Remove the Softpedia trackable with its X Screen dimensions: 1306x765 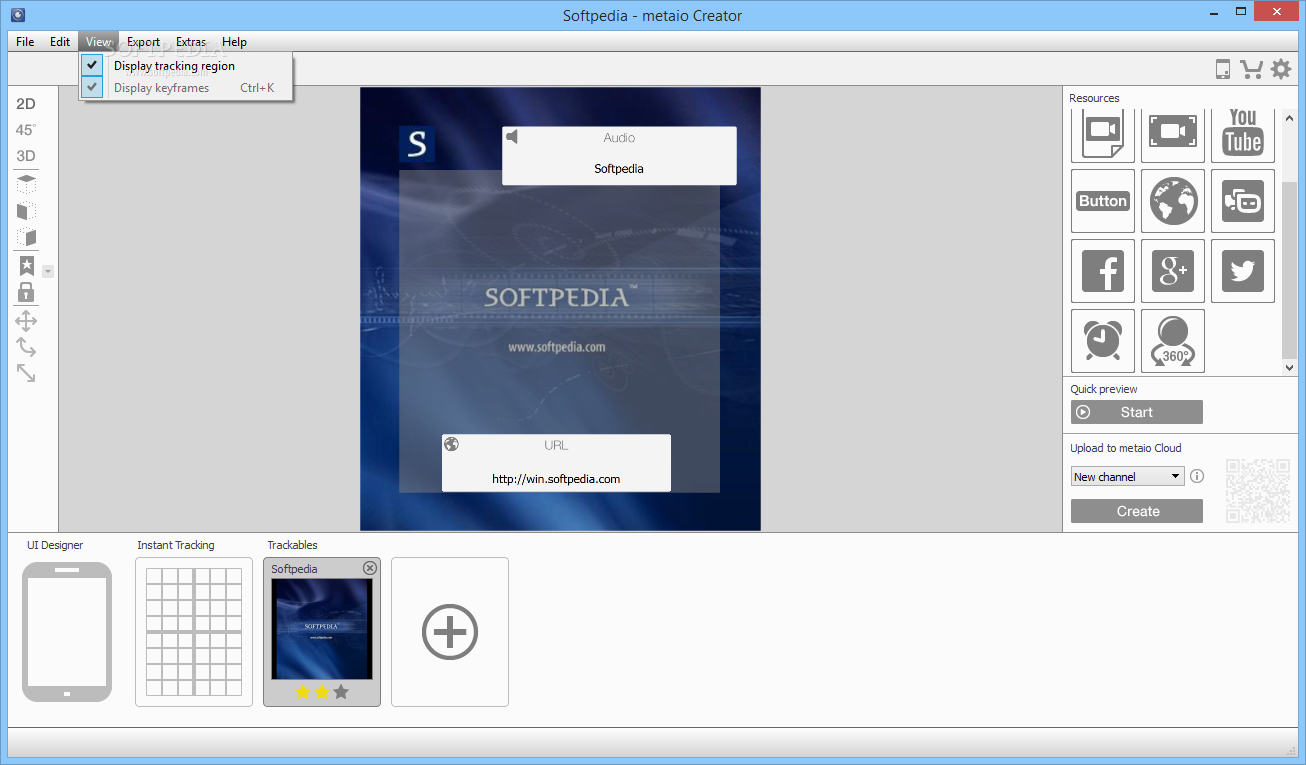[x=370, y=568]
